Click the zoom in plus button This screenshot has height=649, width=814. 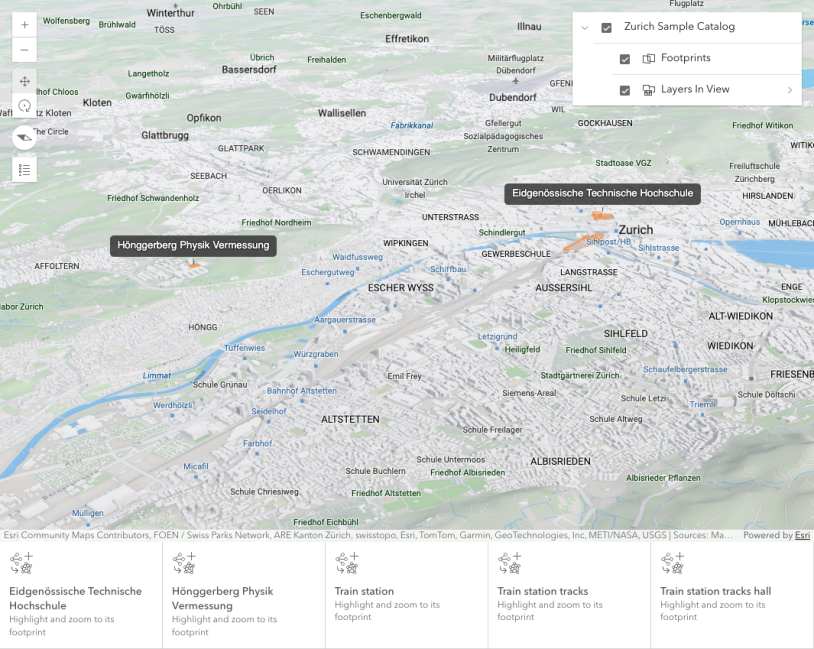click(x=24, y=25)
